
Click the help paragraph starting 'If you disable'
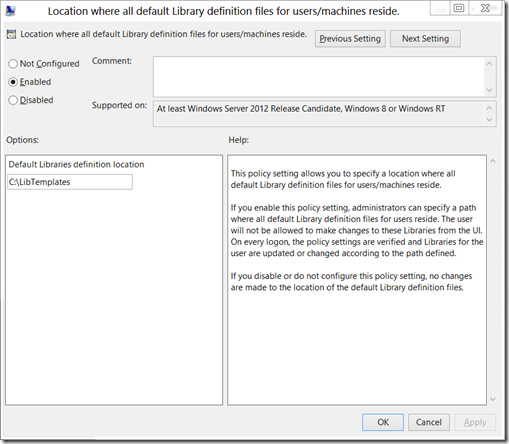pyautogui.click(x=351, y=282)
